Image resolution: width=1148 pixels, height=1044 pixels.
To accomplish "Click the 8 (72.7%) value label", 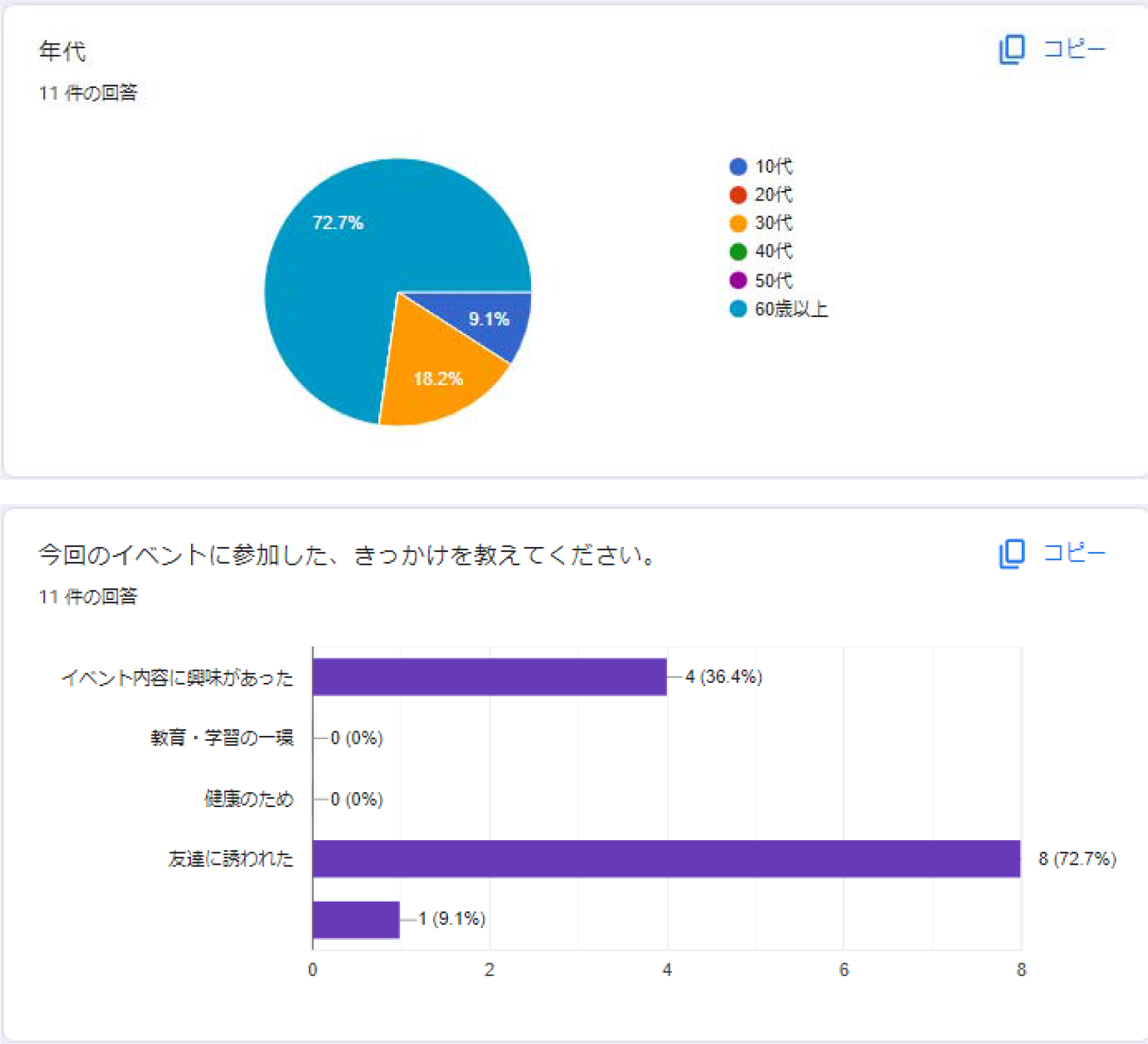I will coord(1077,858).
